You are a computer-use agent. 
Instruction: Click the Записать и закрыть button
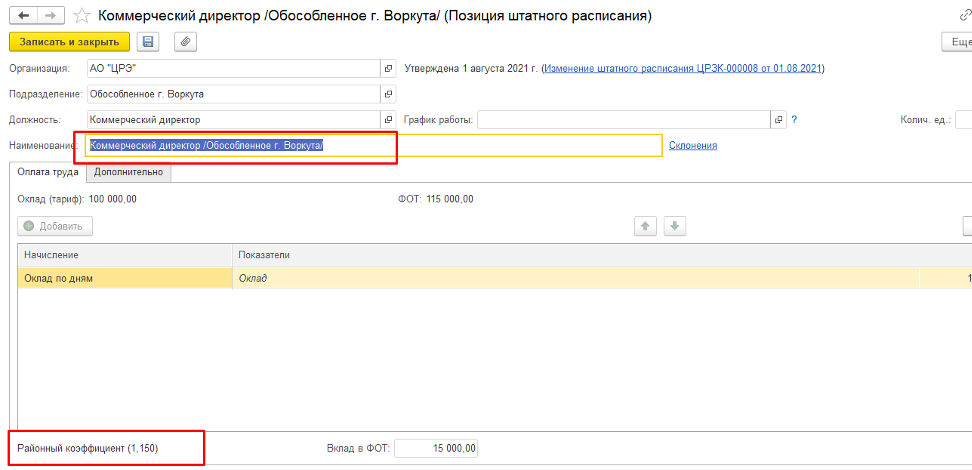point(69,42)
